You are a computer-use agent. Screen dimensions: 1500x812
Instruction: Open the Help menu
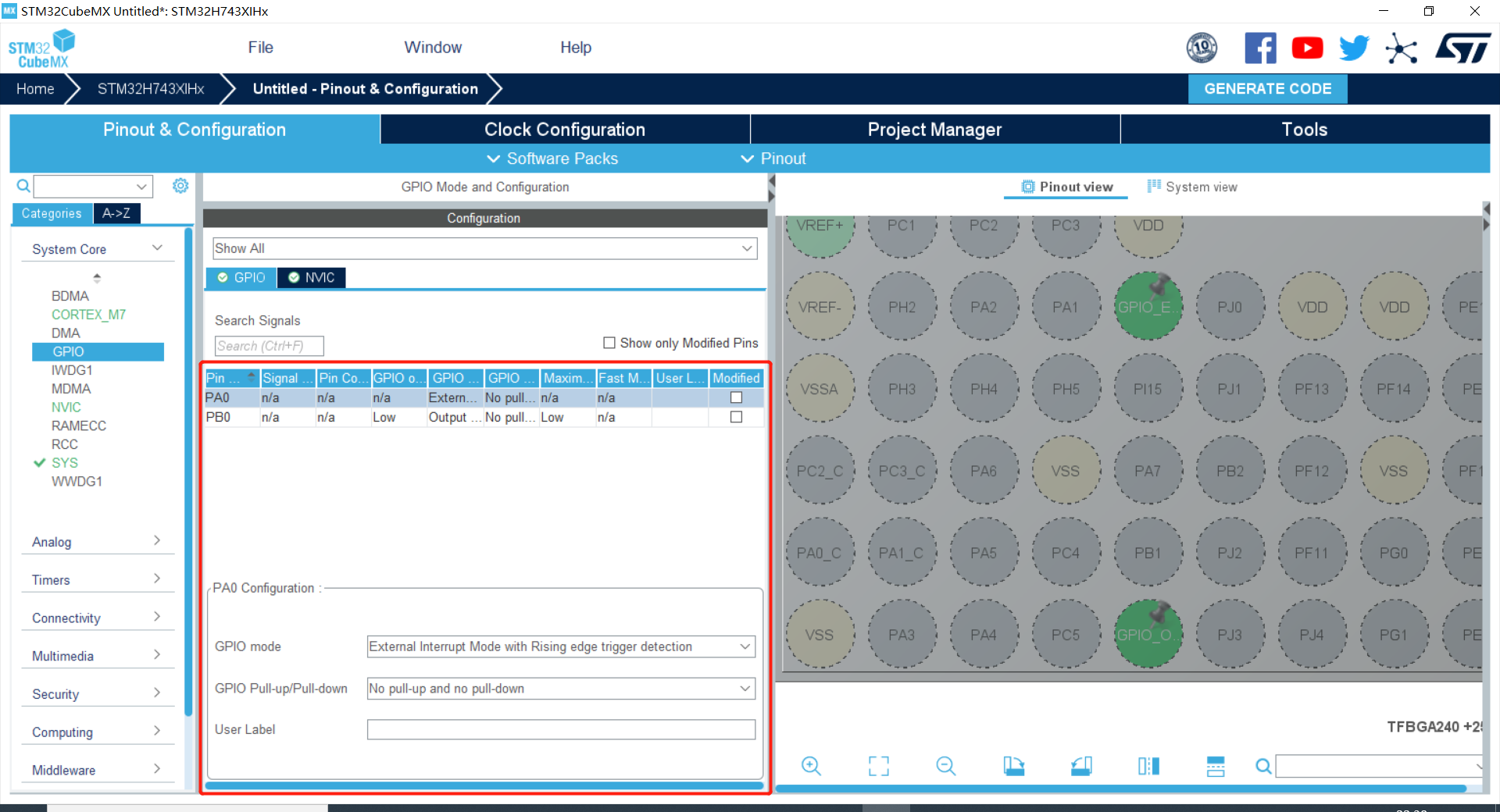click(576, 48)
